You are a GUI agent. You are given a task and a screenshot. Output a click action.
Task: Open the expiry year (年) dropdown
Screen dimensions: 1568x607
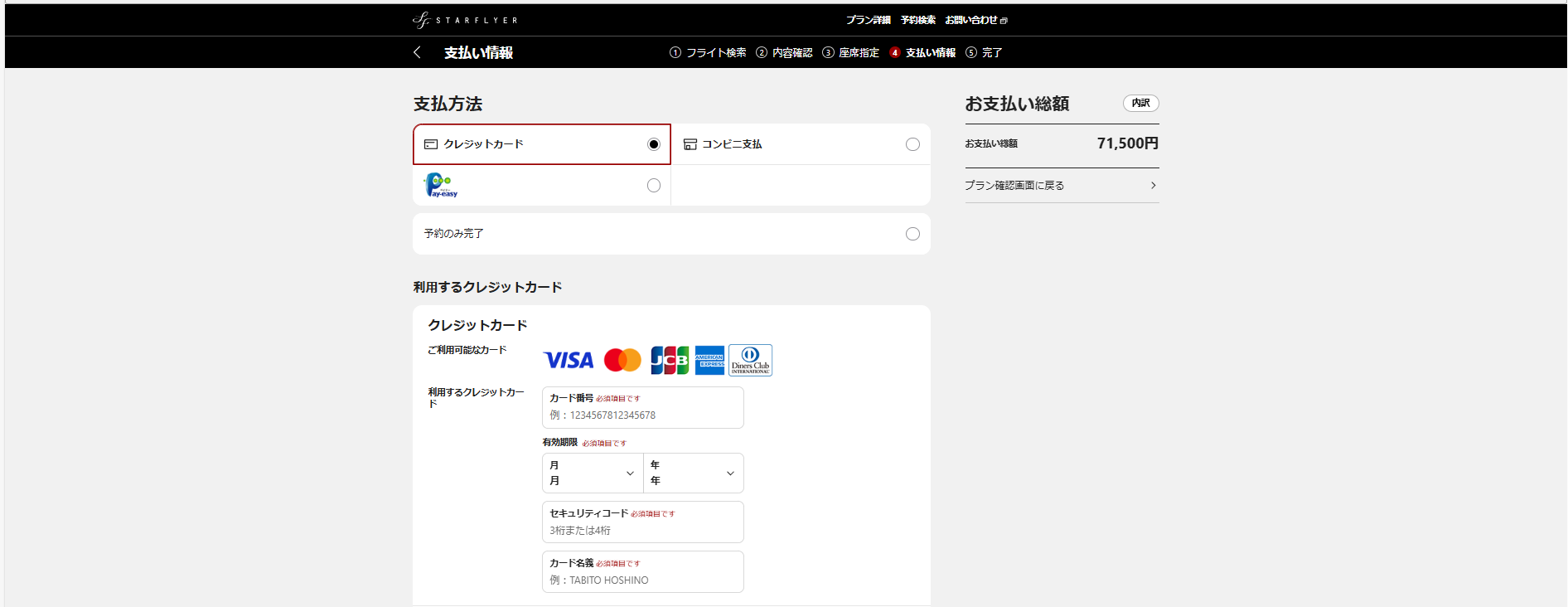(693, 473)
